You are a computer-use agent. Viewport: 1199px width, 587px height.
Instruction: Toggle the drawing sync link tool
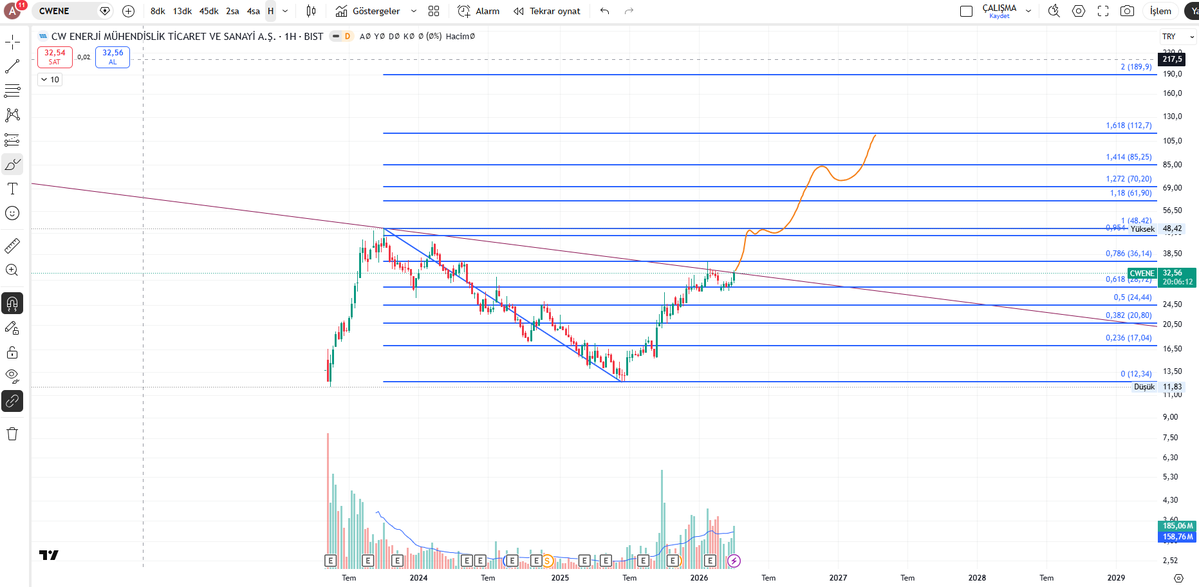(12, 401)
